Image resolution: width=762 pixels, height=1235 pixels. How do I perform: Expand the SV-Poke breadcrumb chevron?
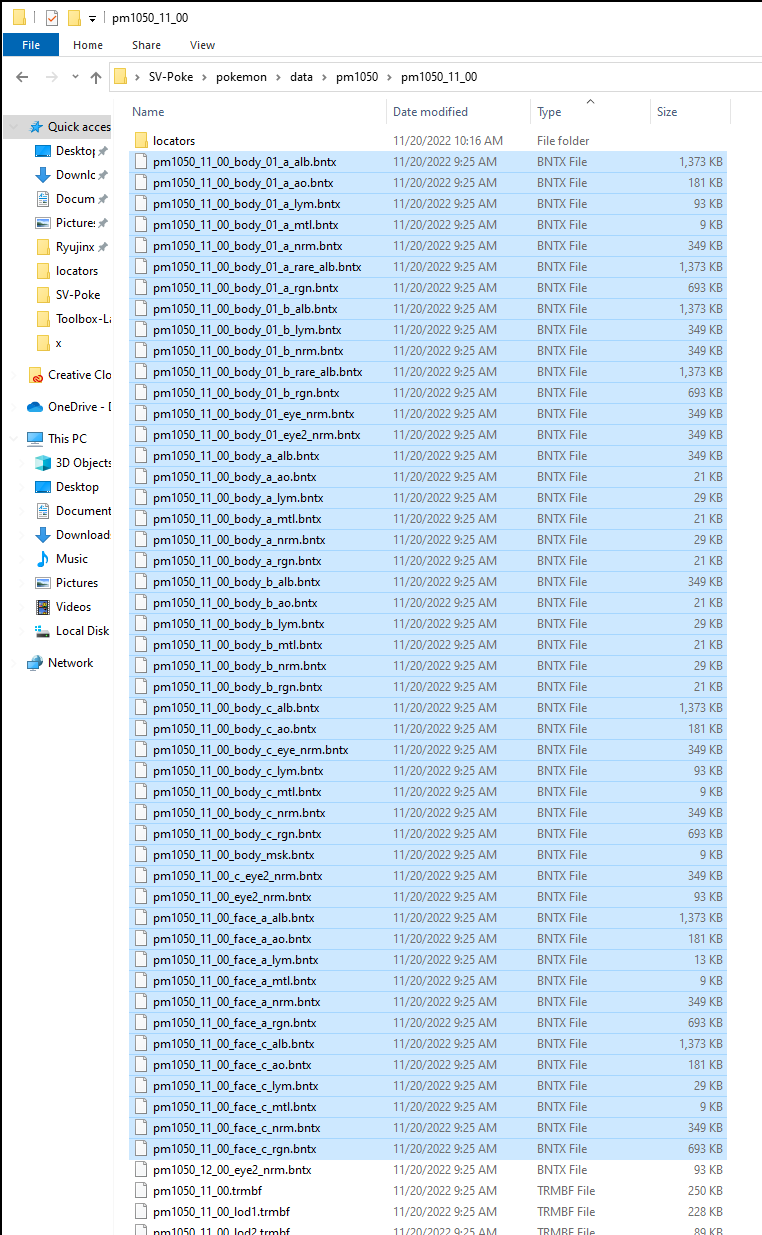point(204,77)
